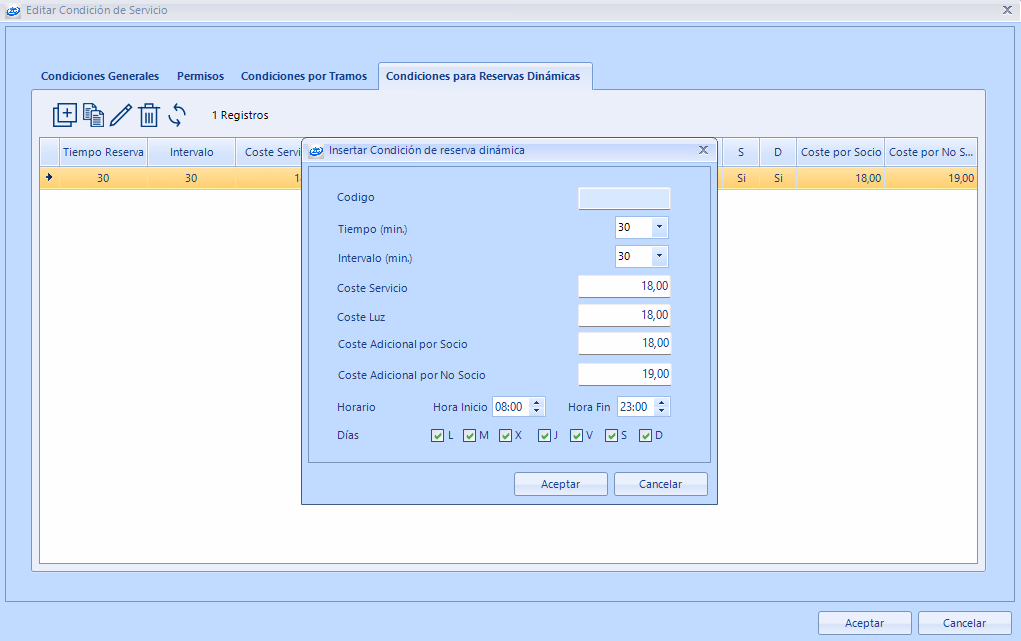The height and width of the screenshot is (641, 1021).
Task: Toggle the X (Wednesday) day checkbox
Action: 506,436
